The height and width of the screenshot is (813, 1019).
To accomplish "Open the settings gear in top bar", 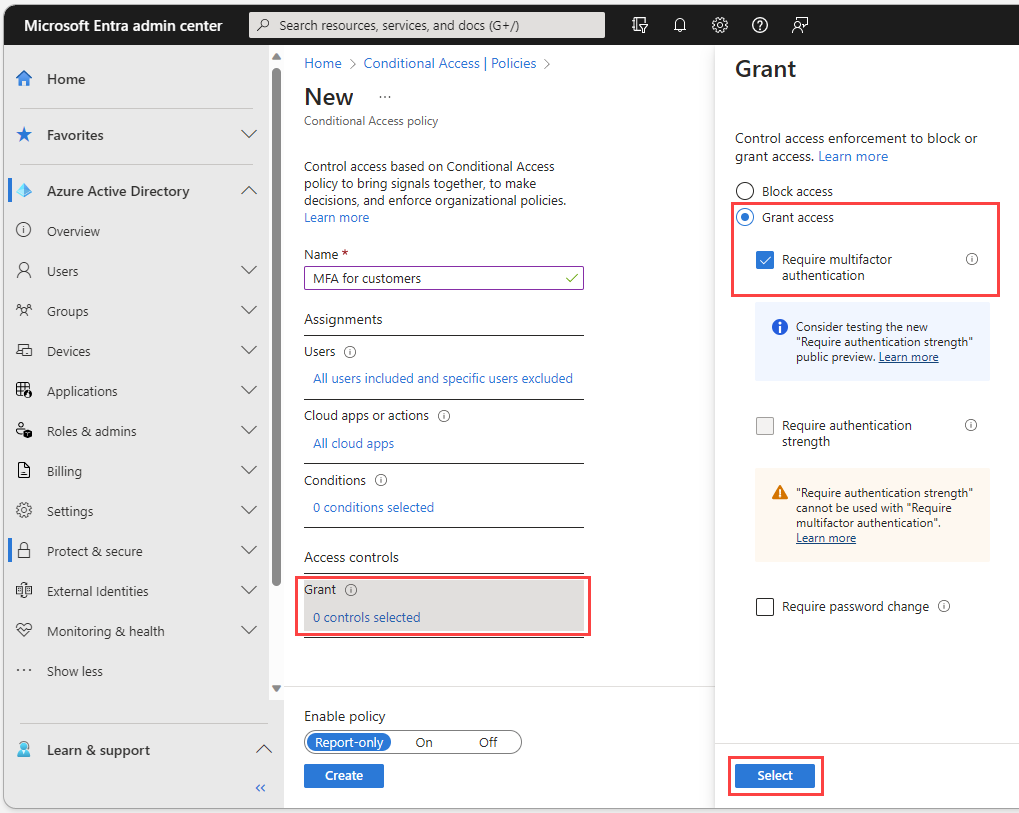I will point(719,25).
